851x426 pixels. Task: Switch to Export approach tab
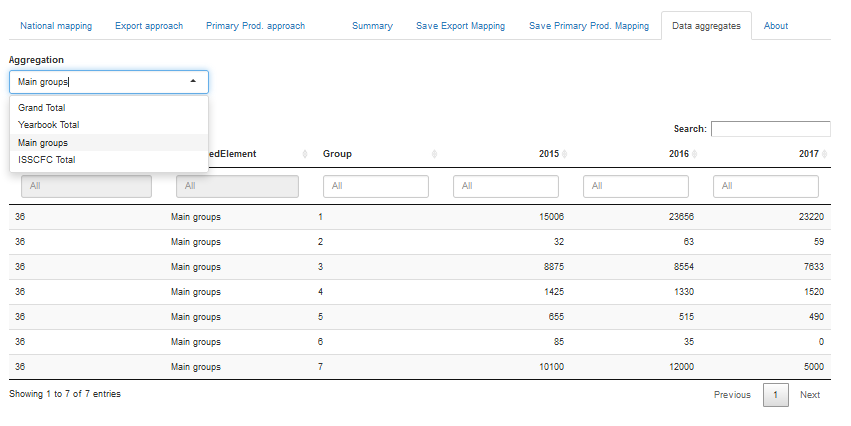[149, 26]
